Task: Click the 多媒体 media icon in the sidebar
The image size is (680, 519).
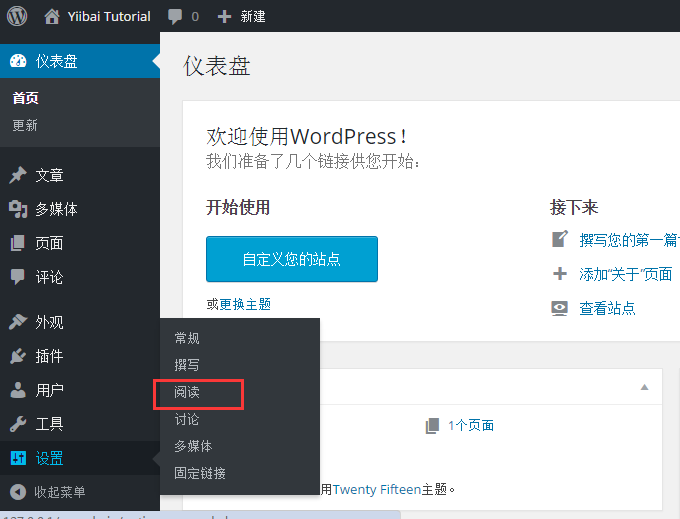Action: pos(18,209)
